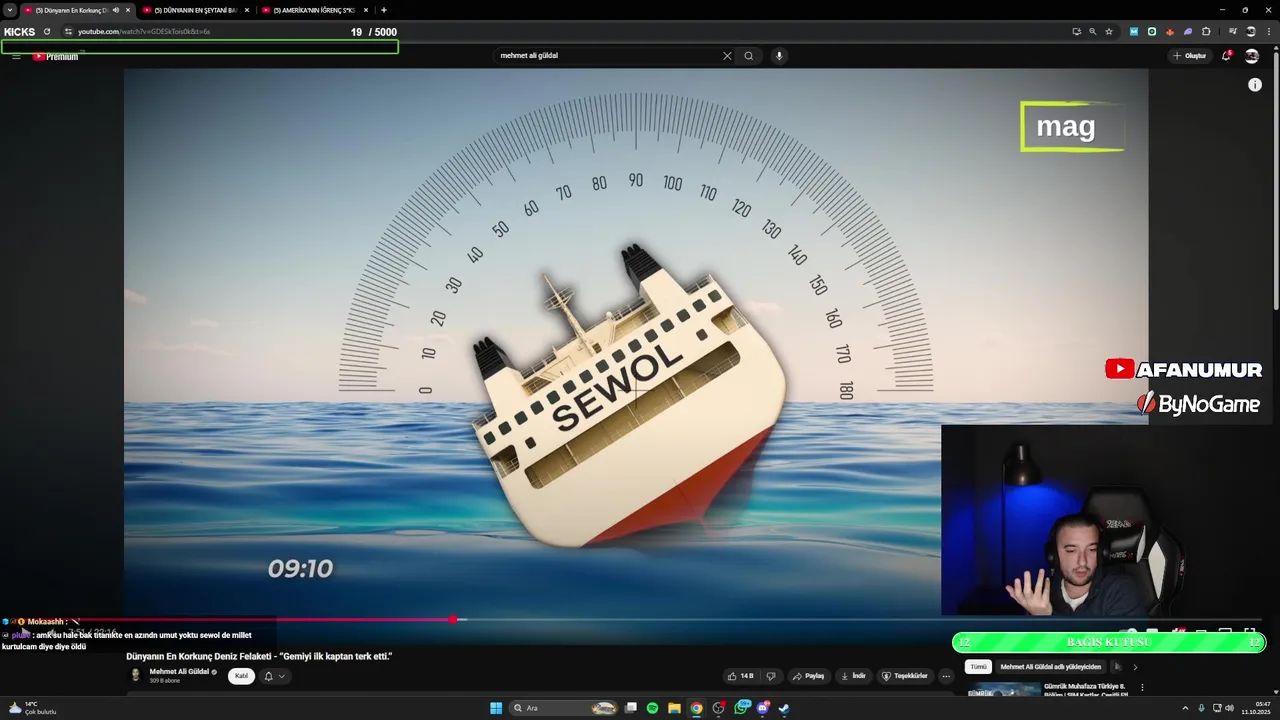Install app icon in the address bar
1280x720 pixels.
click(x=1076, y=32)
